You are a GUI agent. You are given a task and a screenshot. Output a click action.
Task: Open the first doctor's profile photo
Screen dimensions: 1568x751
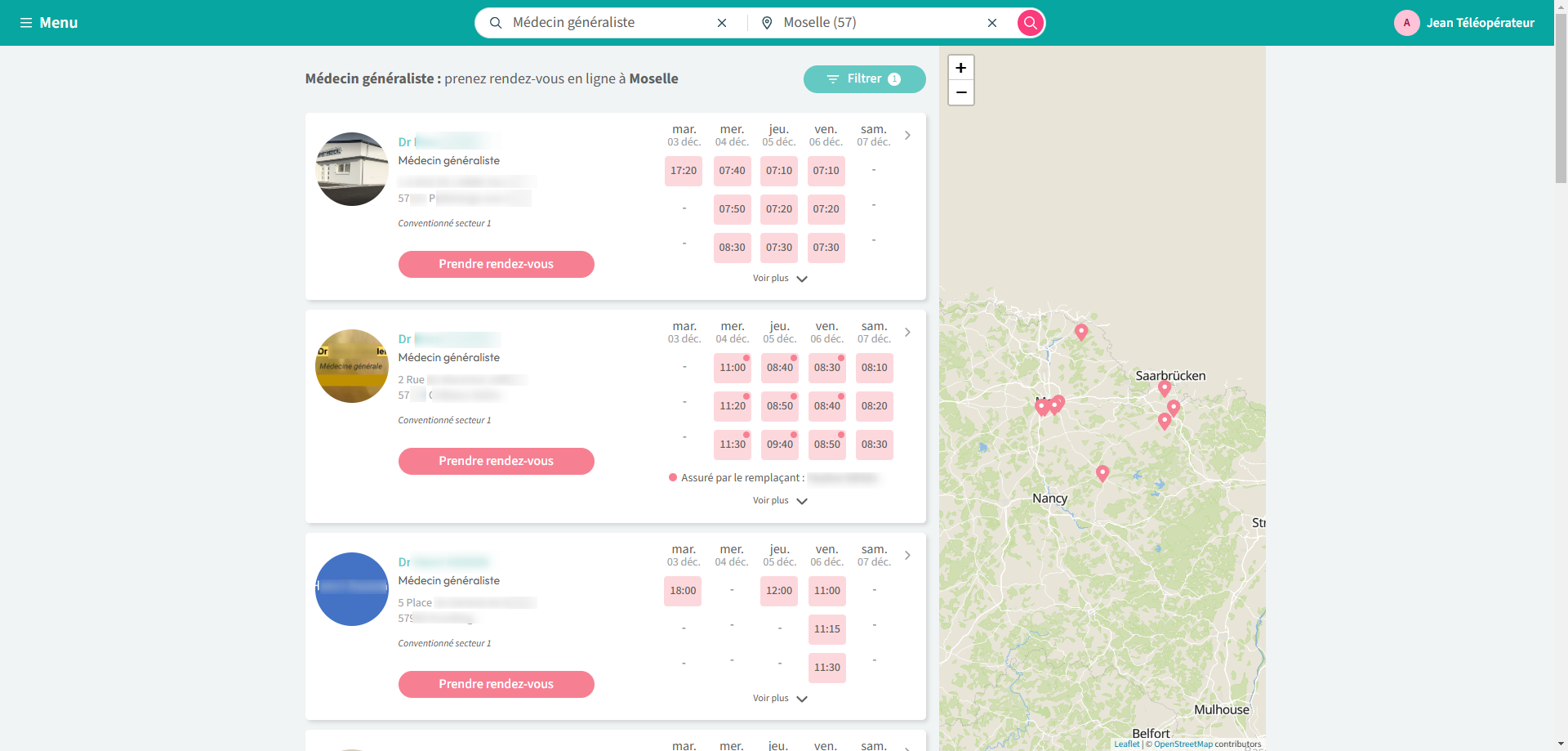(352, 169)
